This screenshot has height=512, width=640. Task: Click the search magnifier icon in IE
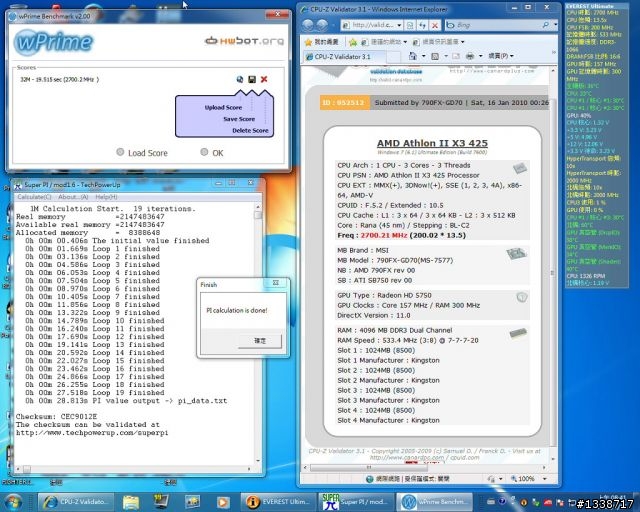click(546, 25)
